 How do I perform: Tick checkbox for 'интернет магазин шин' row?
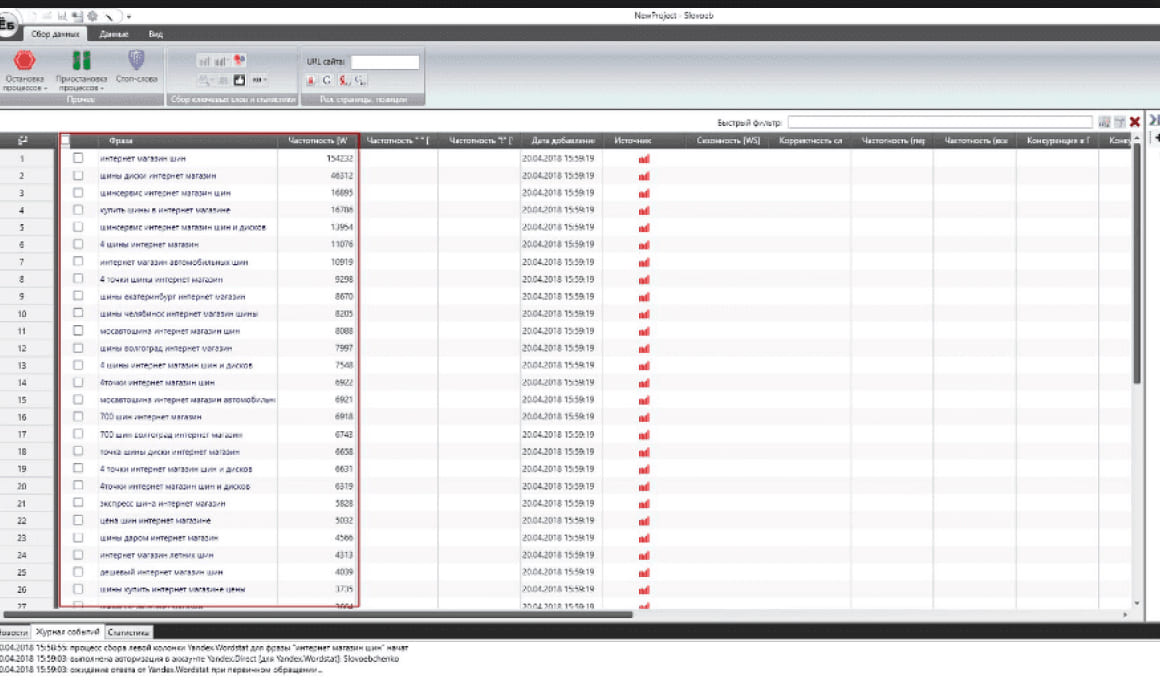tap(78, 158)
